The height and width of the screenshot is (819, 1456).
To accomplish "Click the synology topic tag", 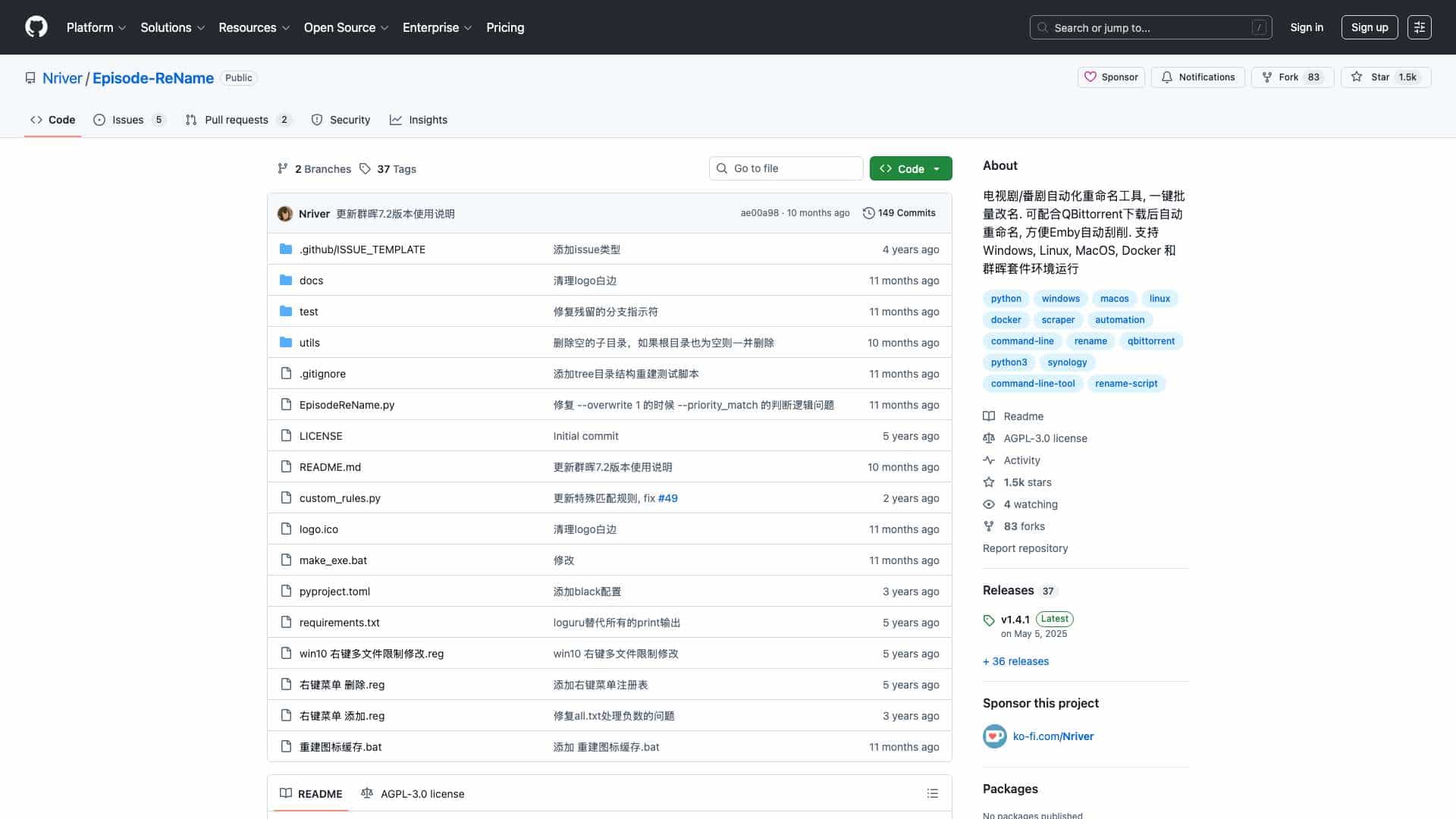I will pos(1067,362).
